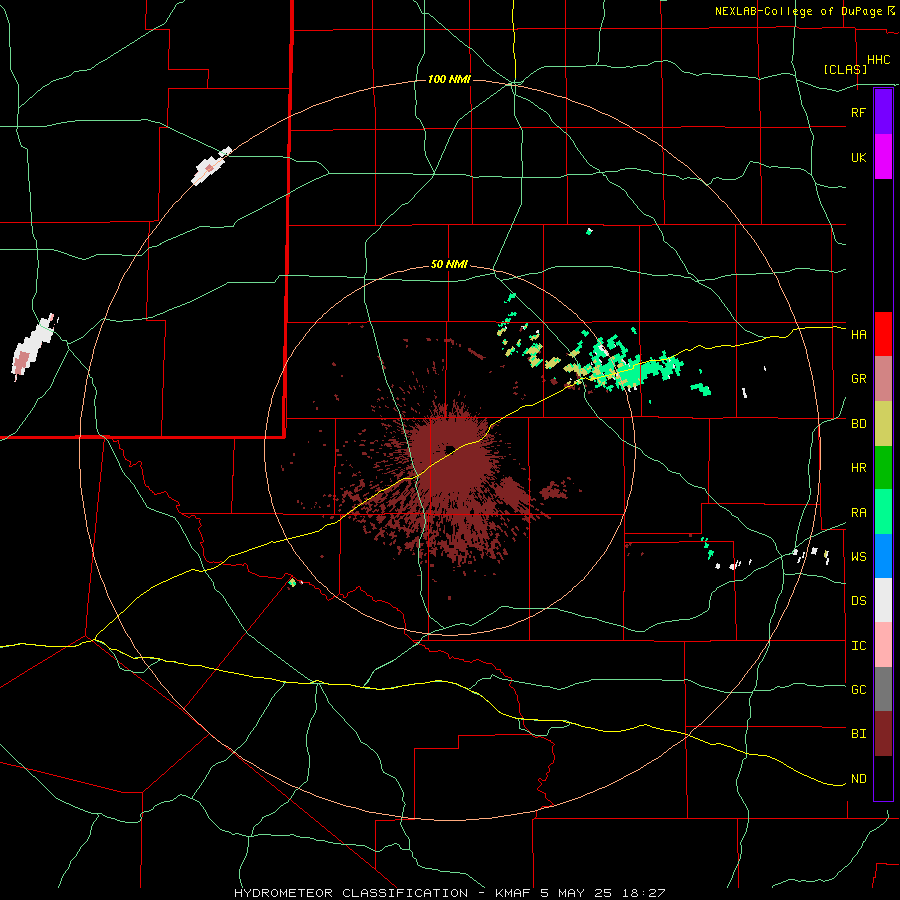The width and height of the screenshot is (900, 900).
Task: Click the Hydrometeor Classification KMAF title text
Action: pos(449,893)
